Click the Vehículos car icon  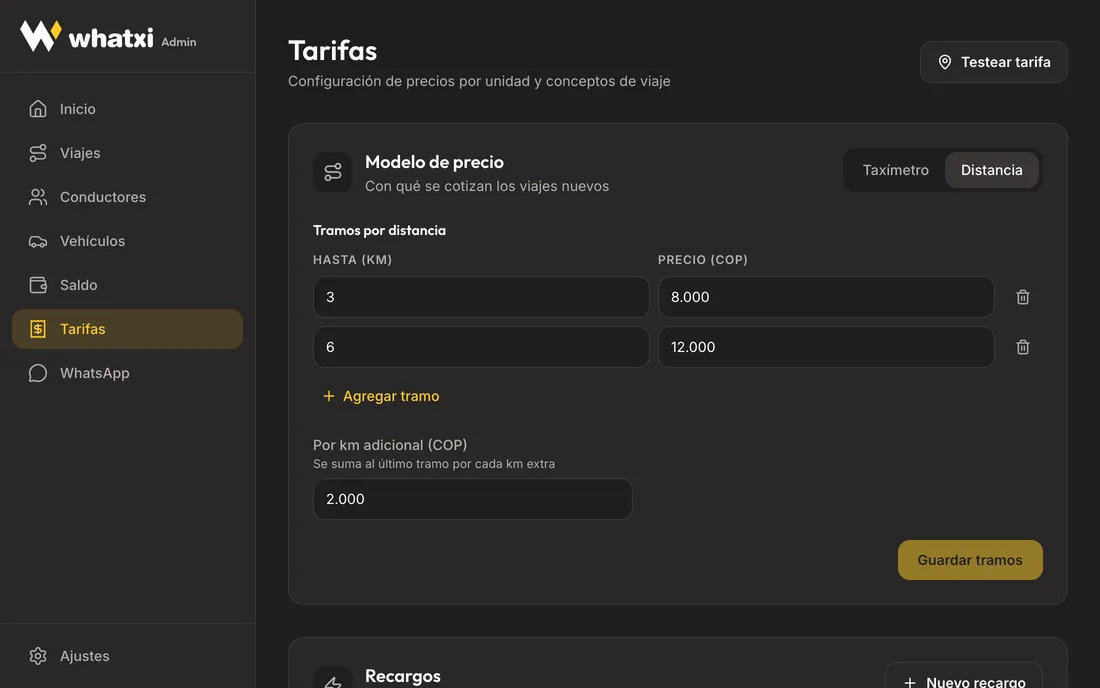38,241
